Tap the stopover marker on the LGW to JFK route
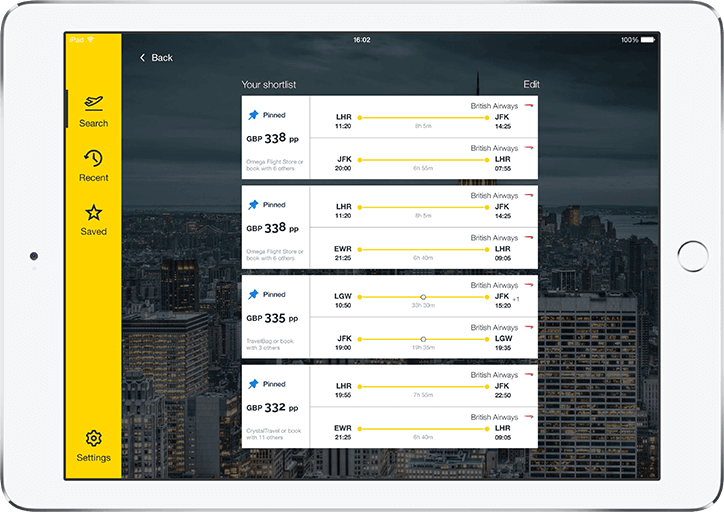The height and width of the screenshot is (512, 724). (x=423, y=297)
